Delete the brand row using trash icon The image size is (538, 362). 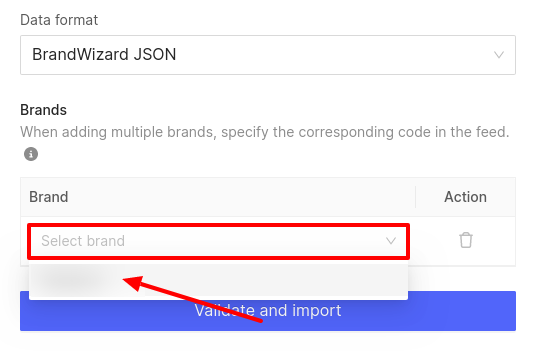point(466,240)
